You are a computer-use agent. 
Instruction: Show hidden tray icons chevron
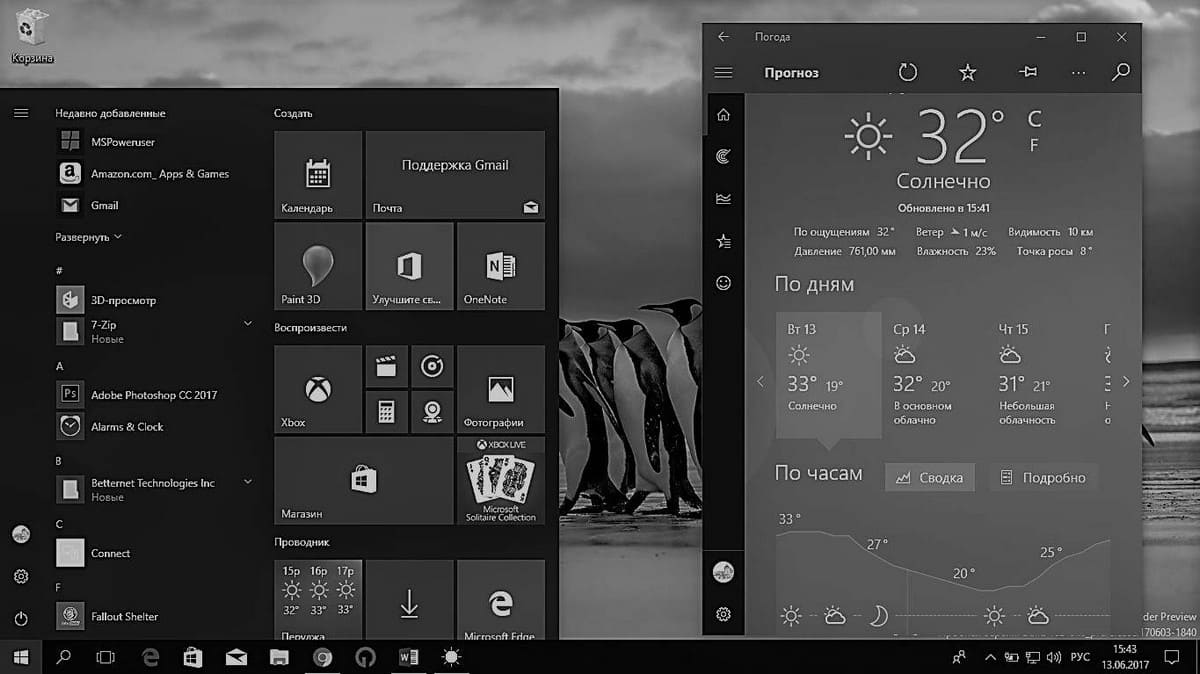coord(990,657)
